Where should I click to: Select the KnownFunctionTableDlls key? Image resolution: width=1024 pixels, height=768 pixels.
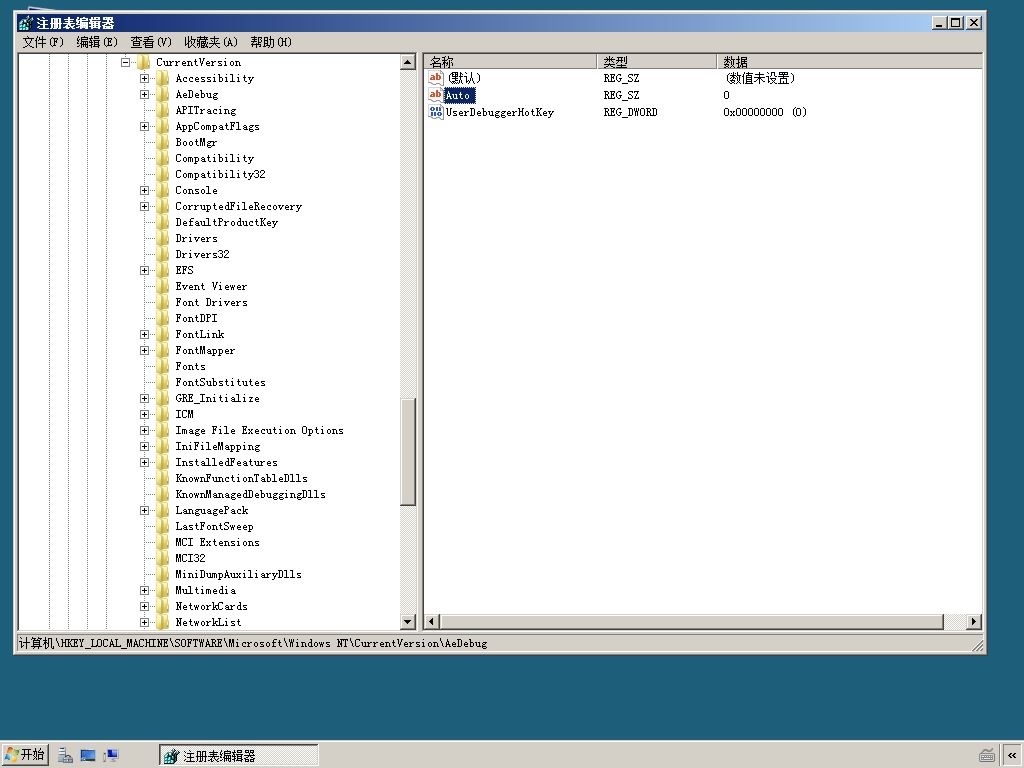tap(241, 479)
